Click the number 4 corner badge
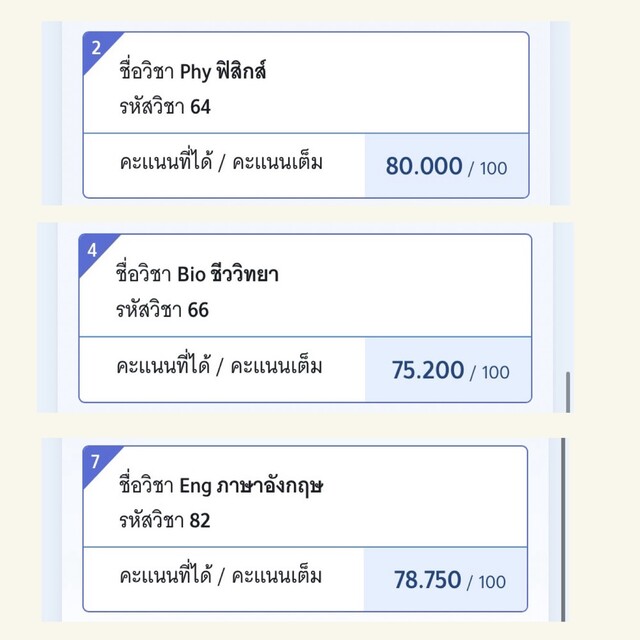This screenshot has width=640, height=640. [92, 250]
